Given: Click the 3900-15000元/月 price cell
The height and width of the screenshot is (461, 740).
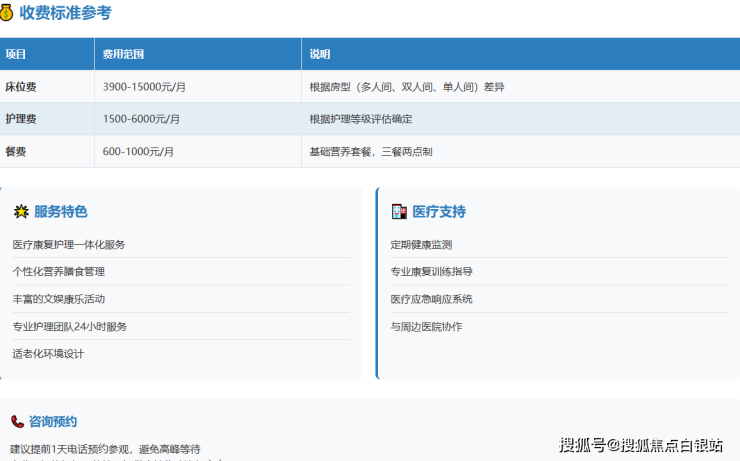Looking at the screenshot, I should point(144,87).
